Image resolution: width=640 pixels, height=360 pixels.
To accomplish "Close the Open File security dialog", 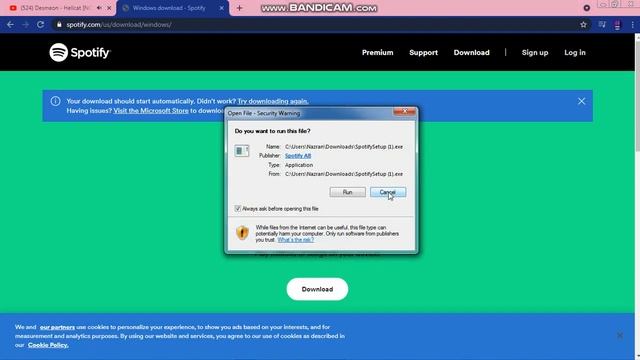I will pyautogui.click(x=404, y=111).
